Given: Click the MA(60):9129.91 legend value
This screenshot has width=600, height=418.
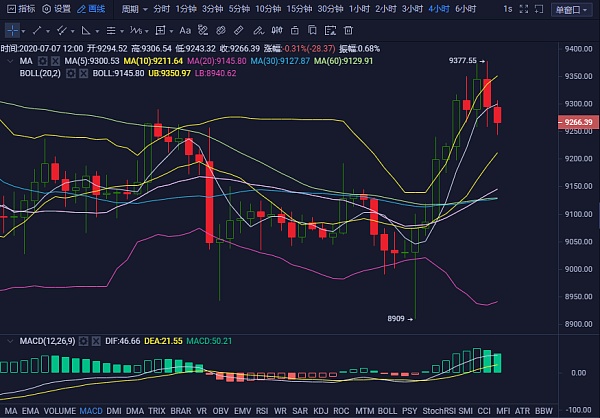Looking at the screenshot, I should click(x=343, y=61).
